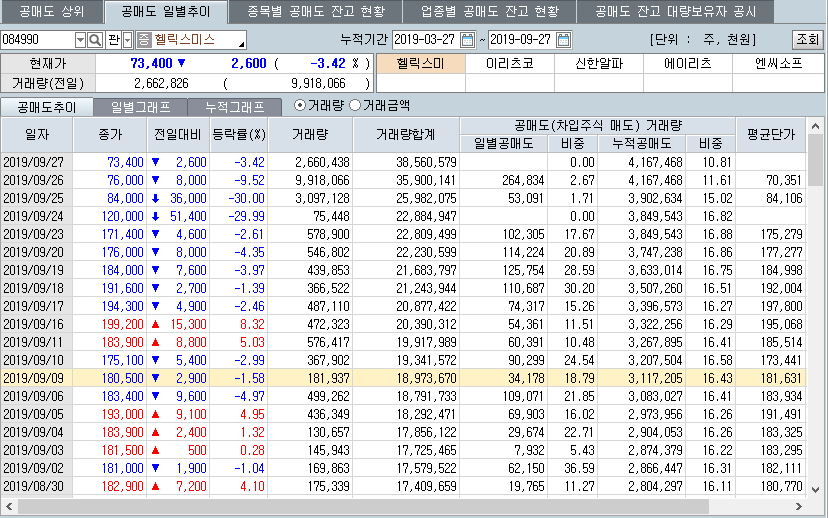Click the 조회 search button

(807, 40)
